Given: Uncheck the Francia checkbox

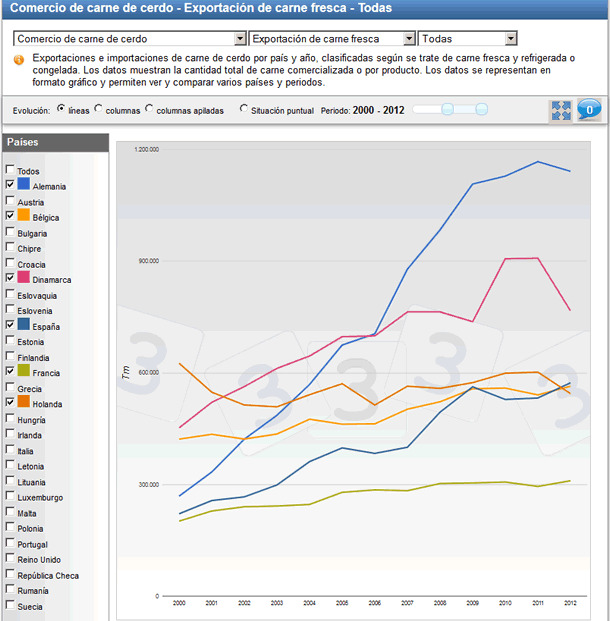Looking at the screenshot, I should click(10, 371).
